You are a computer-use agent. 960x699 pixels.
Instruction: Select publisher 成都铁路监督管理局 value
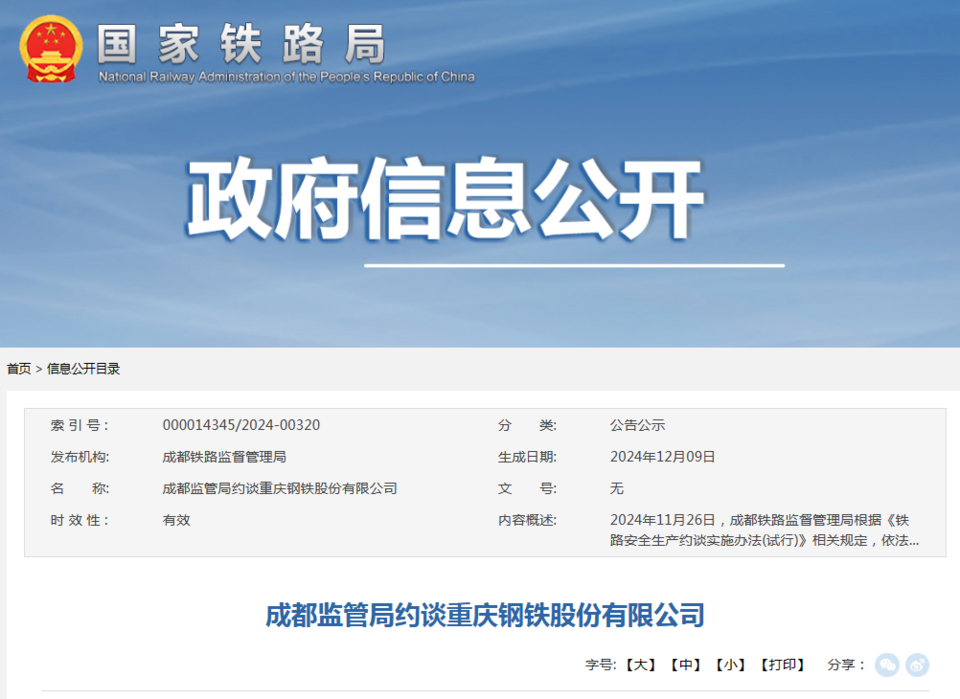(224, 457)
